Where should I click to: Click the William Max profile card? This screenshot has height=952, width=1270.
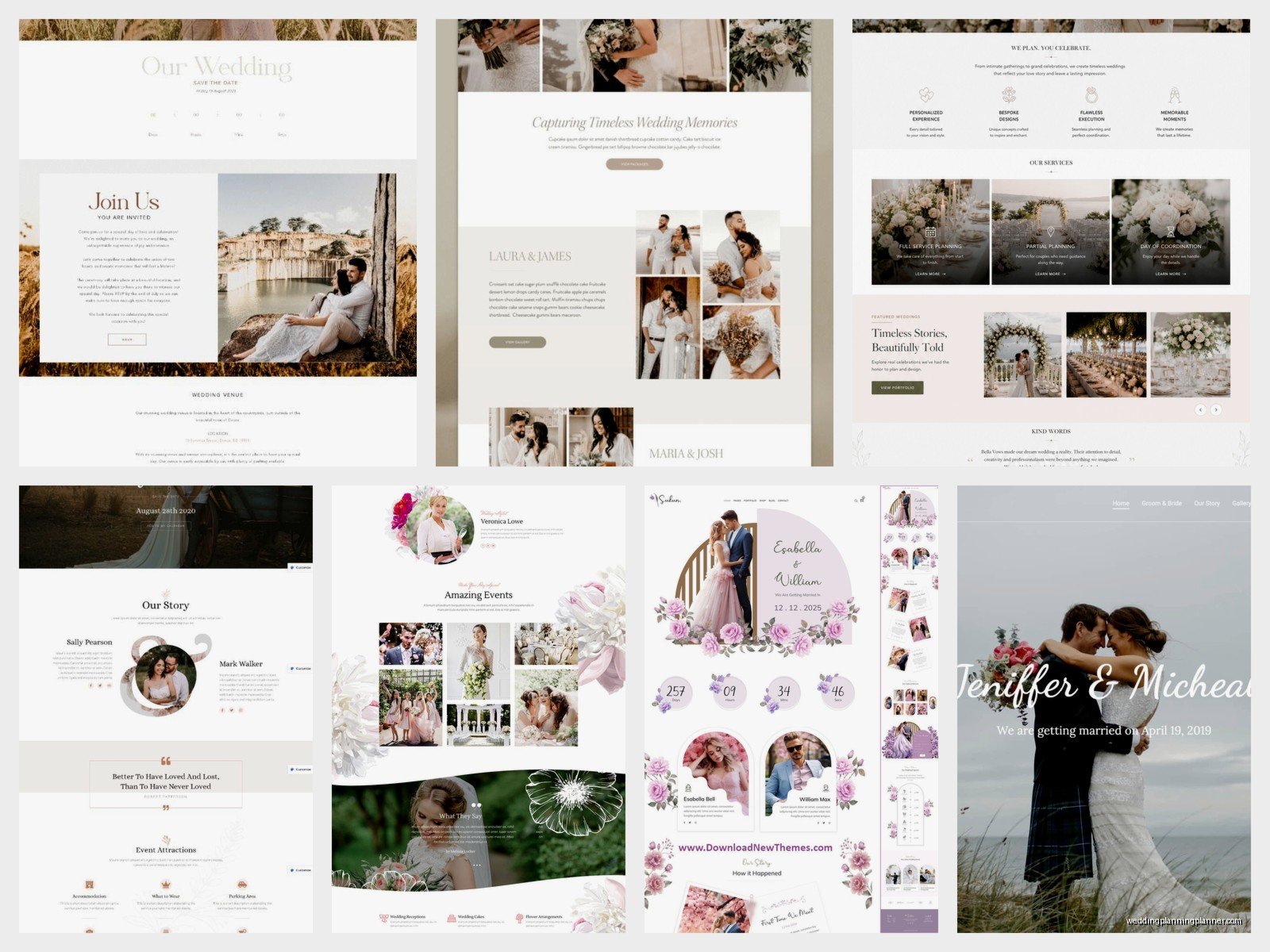coord(800,777)
